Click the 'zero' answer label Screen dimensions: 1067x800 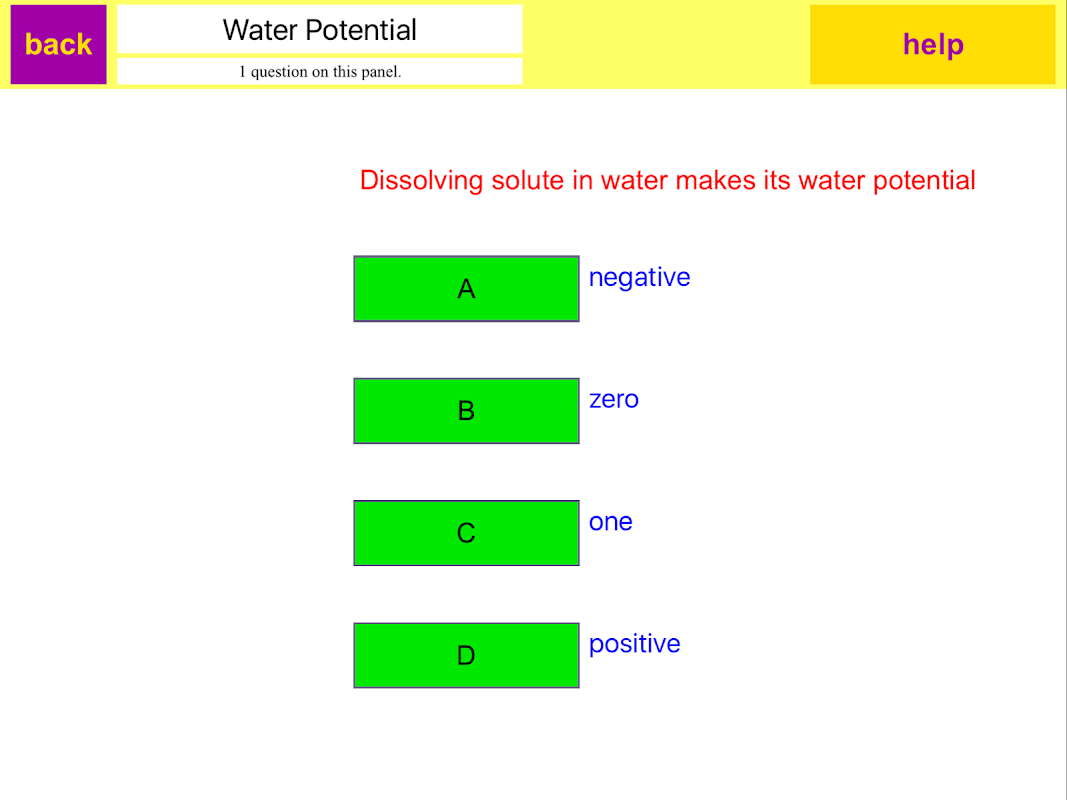613,399
